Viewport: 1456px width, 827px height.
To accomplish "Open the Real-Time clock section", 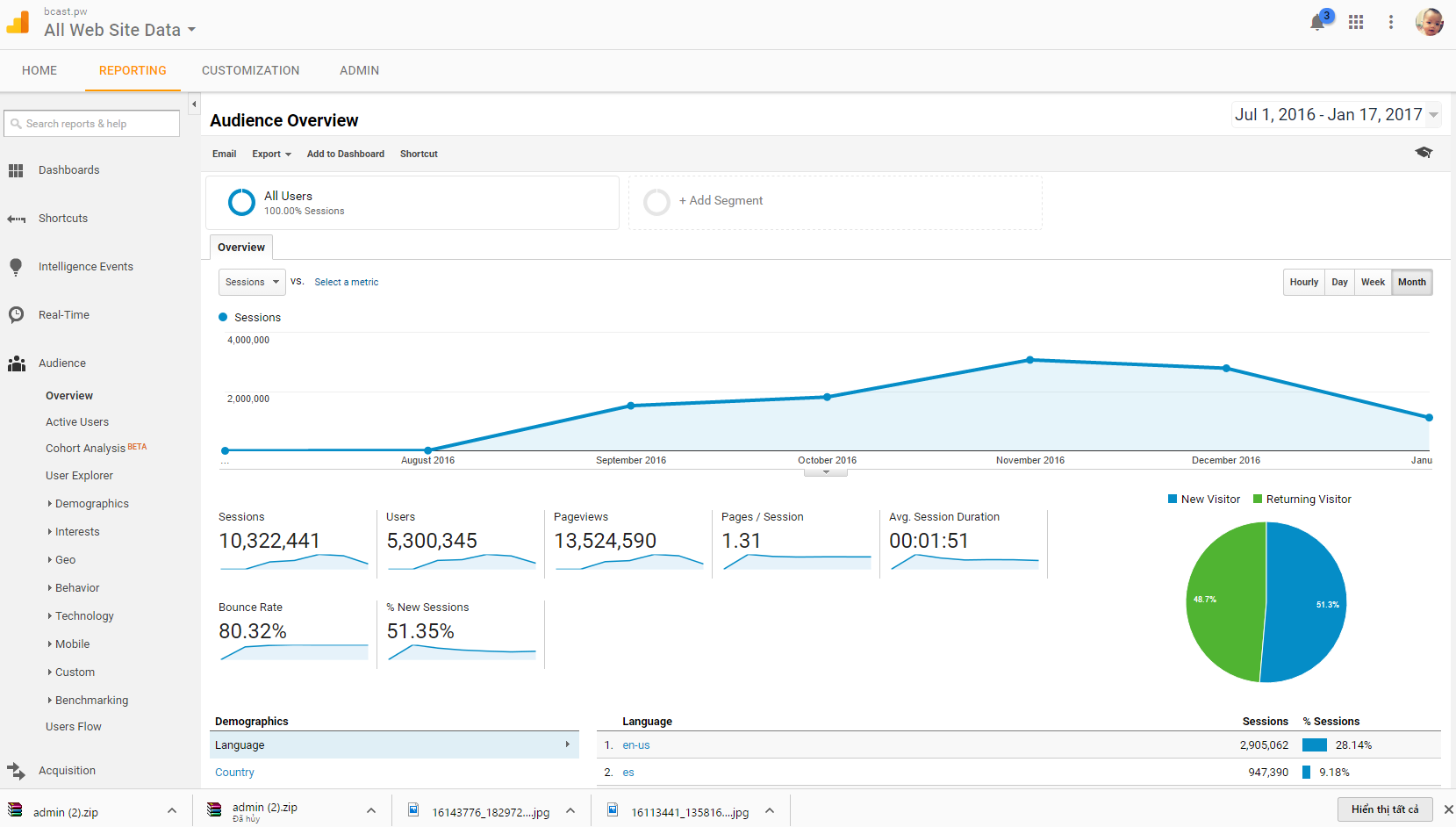I will (x=63, y=315).
